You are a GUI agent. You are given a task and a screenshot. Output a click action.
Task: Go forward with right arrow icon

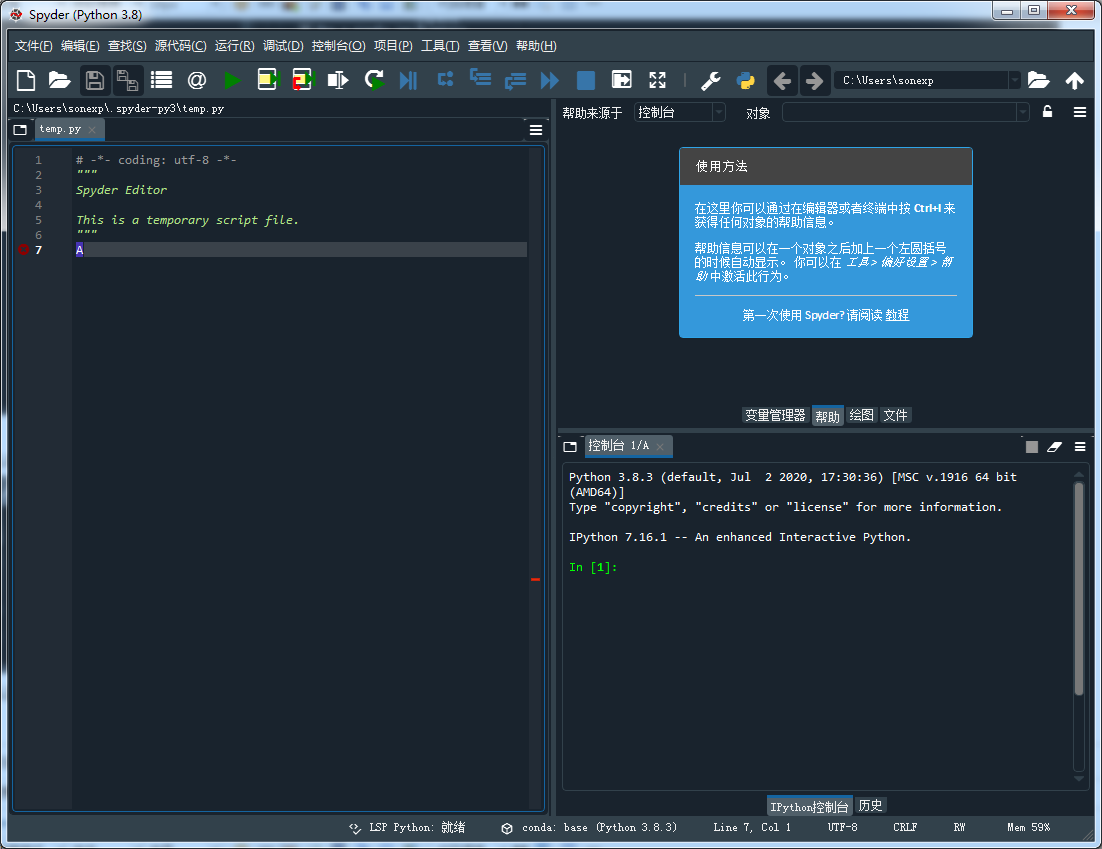coord(814,81)
